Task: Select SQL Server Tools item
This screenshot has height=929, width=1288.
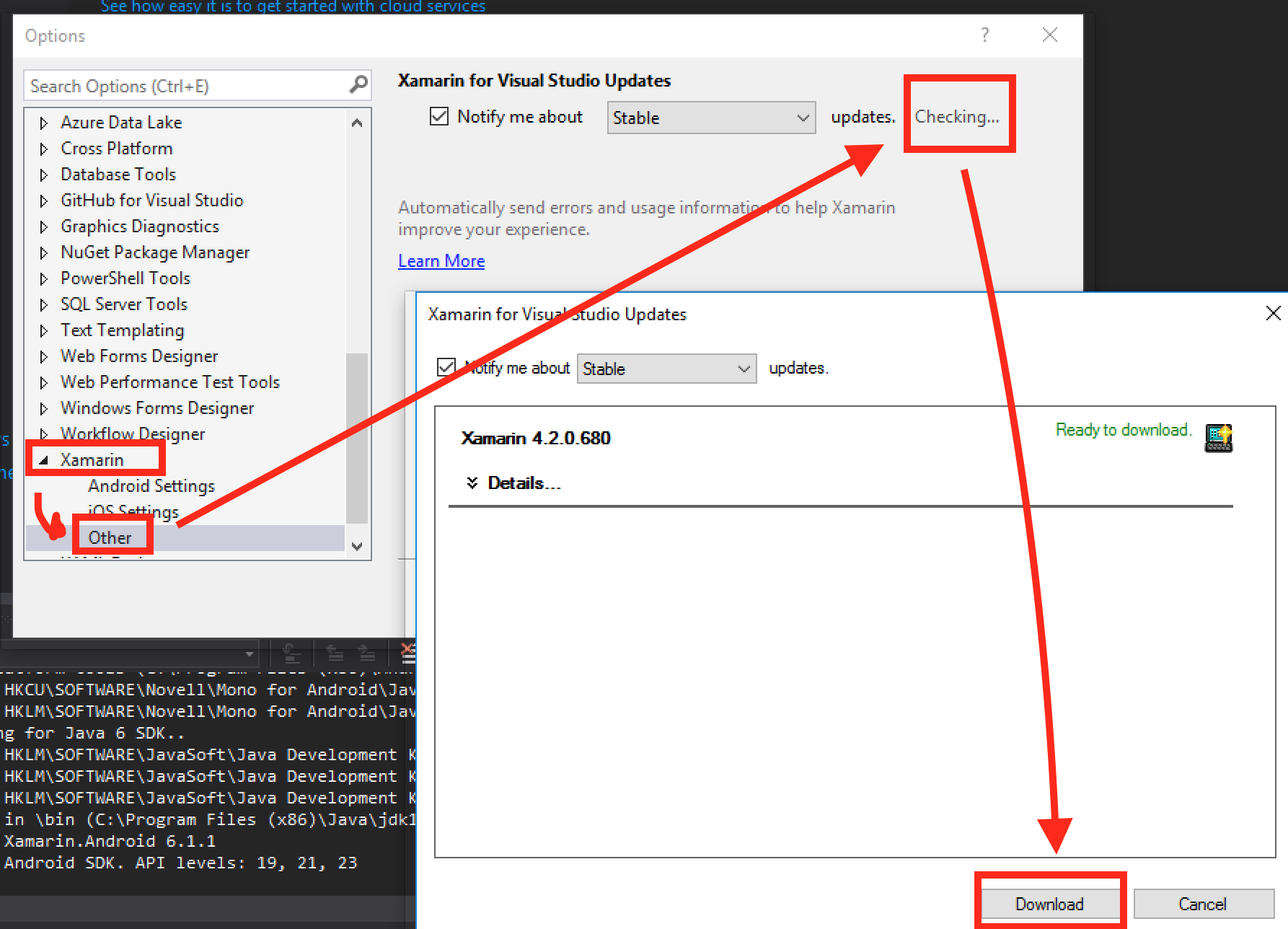Action: pos(124,304)
